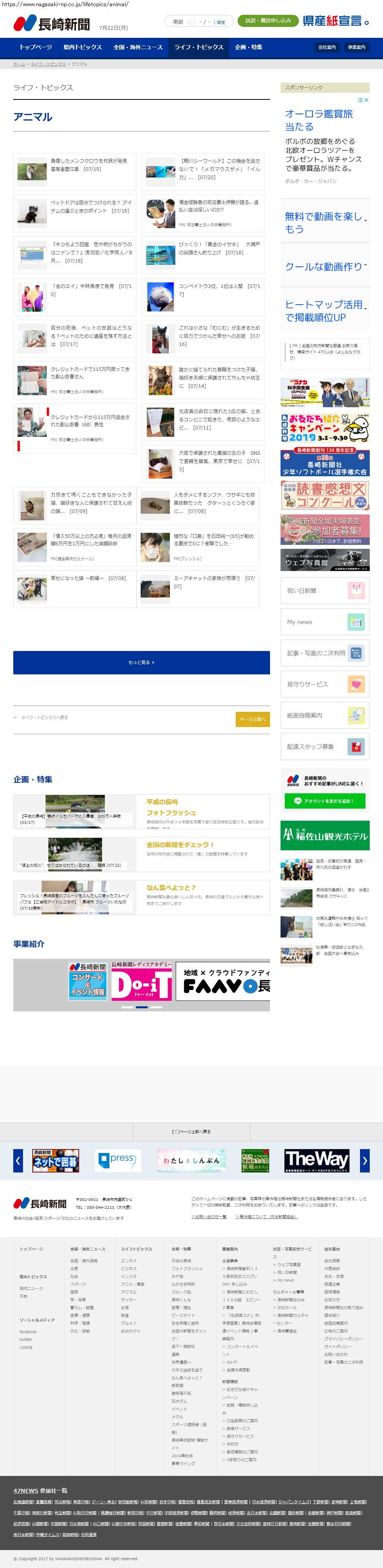Open 鴨川シーワールド article
This screenshot has height=1568, width=383.
click(203, 171)
